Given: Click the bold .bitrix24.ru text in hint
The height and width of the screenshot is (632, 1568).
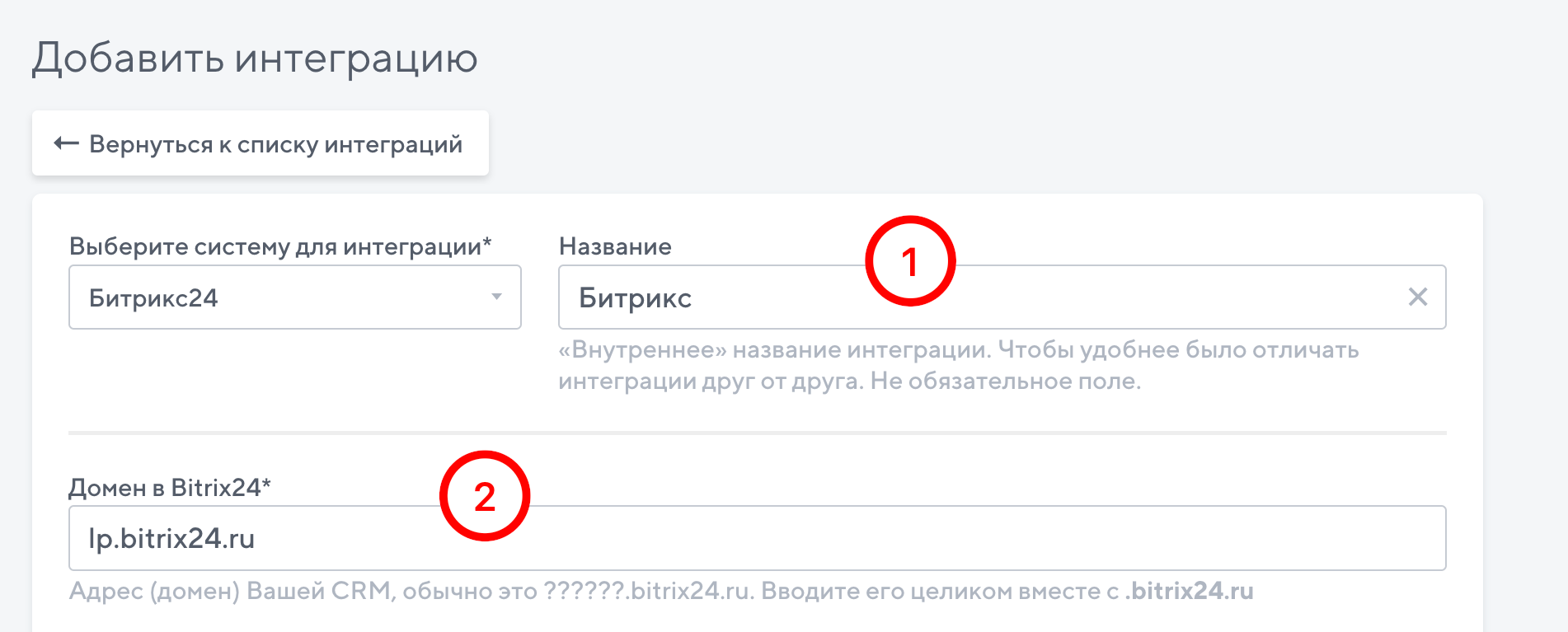Looking at the screenshot, I should [x=1190, y=592].
